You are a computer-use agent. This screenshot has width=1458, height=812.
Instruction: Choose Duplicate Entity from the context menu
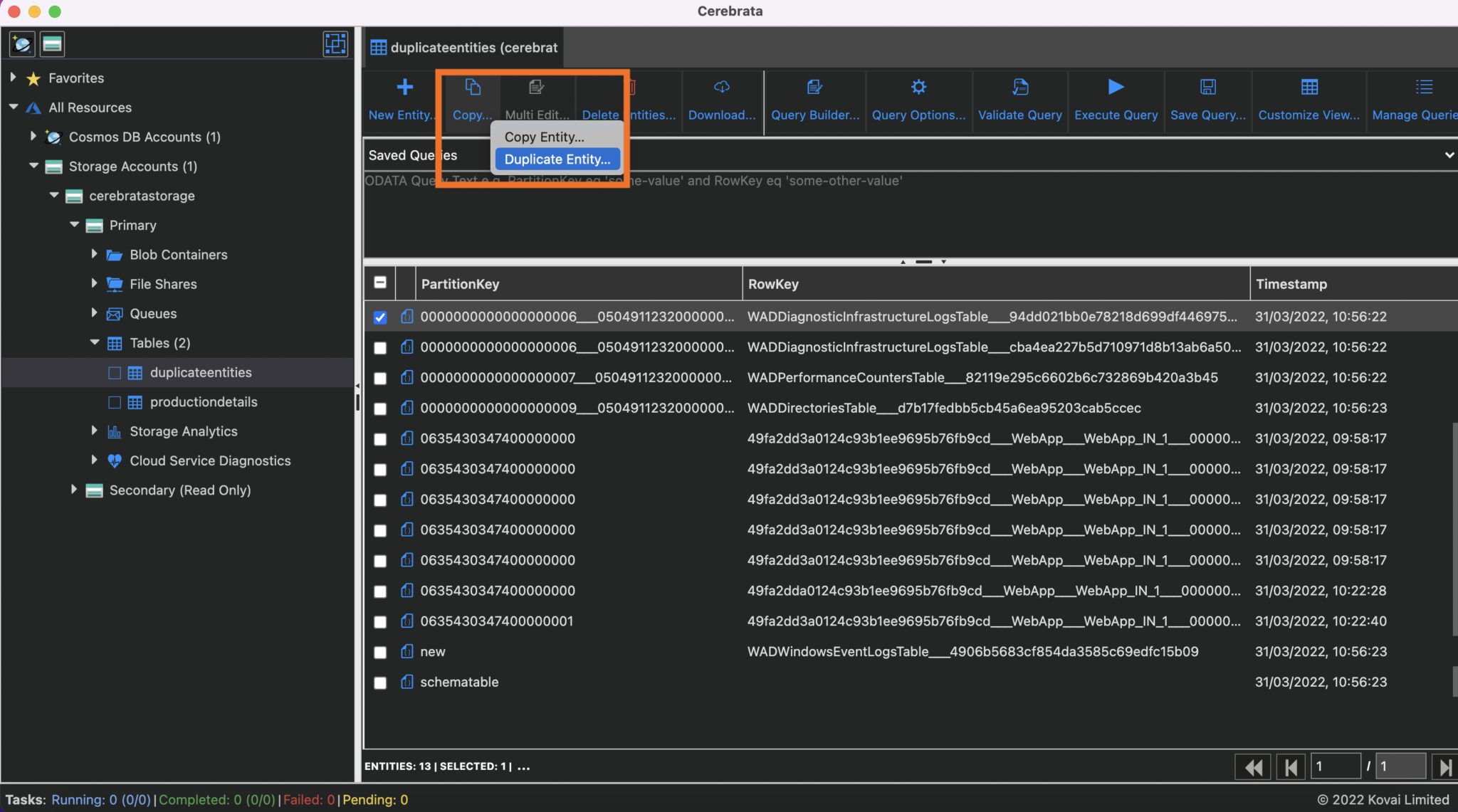557,159
